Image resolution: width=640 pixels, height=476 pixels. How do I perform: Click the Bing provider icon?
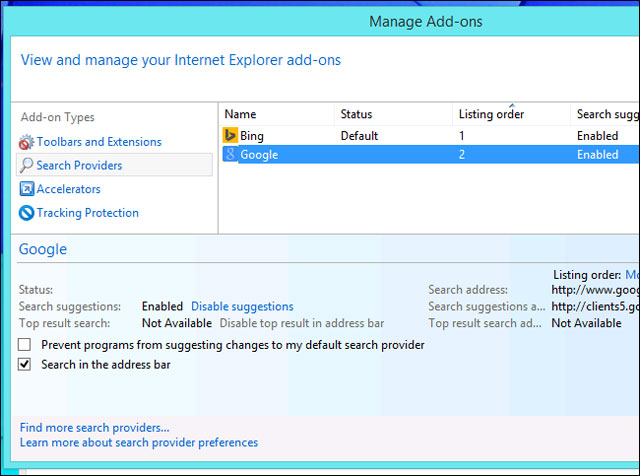pyautogui.click(x=230, y=135)
